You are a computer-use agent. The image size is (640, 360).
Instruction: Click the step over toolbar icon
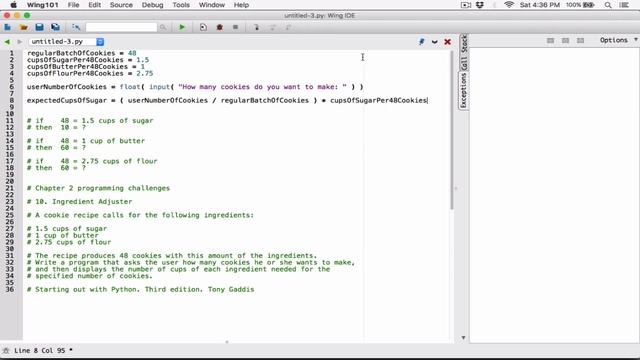point(272,27)
